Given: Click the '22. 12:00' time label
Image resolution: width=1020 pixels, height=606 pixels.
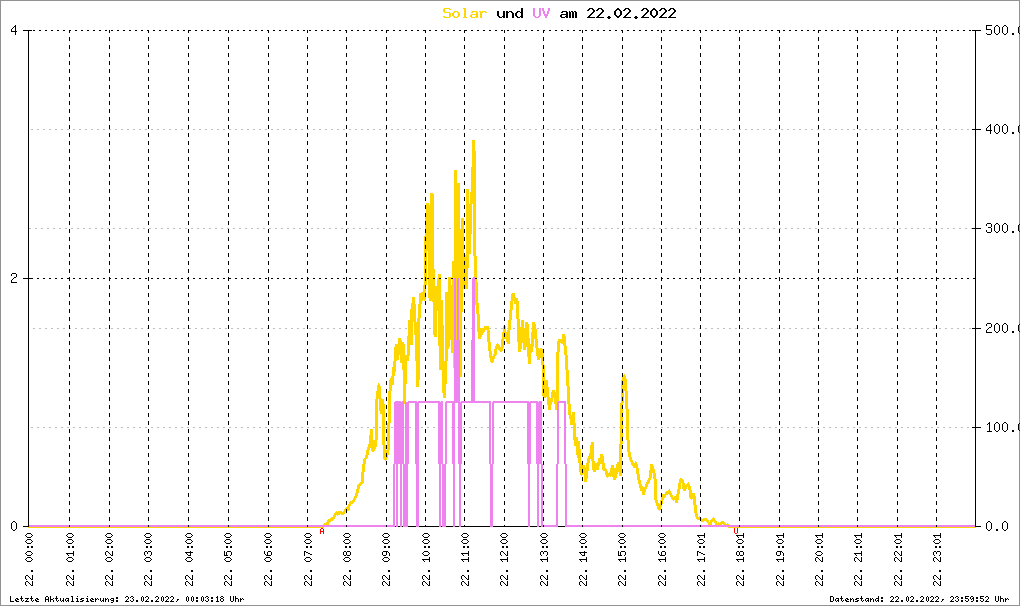Looking at the screenshot, I should (x=504, y=559).
